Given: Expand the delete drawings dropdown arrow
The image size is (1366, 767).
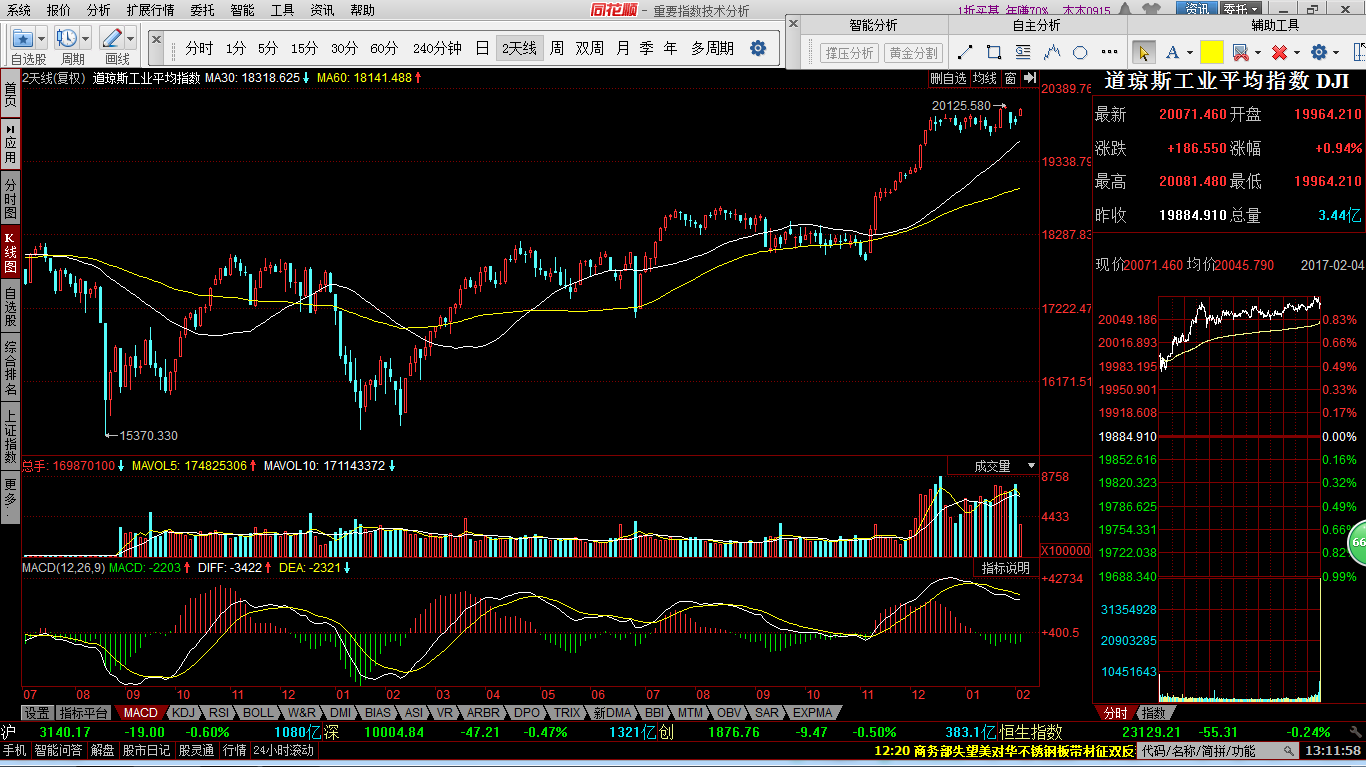Looking at the screenshot, I should (x=1297, y=52).
